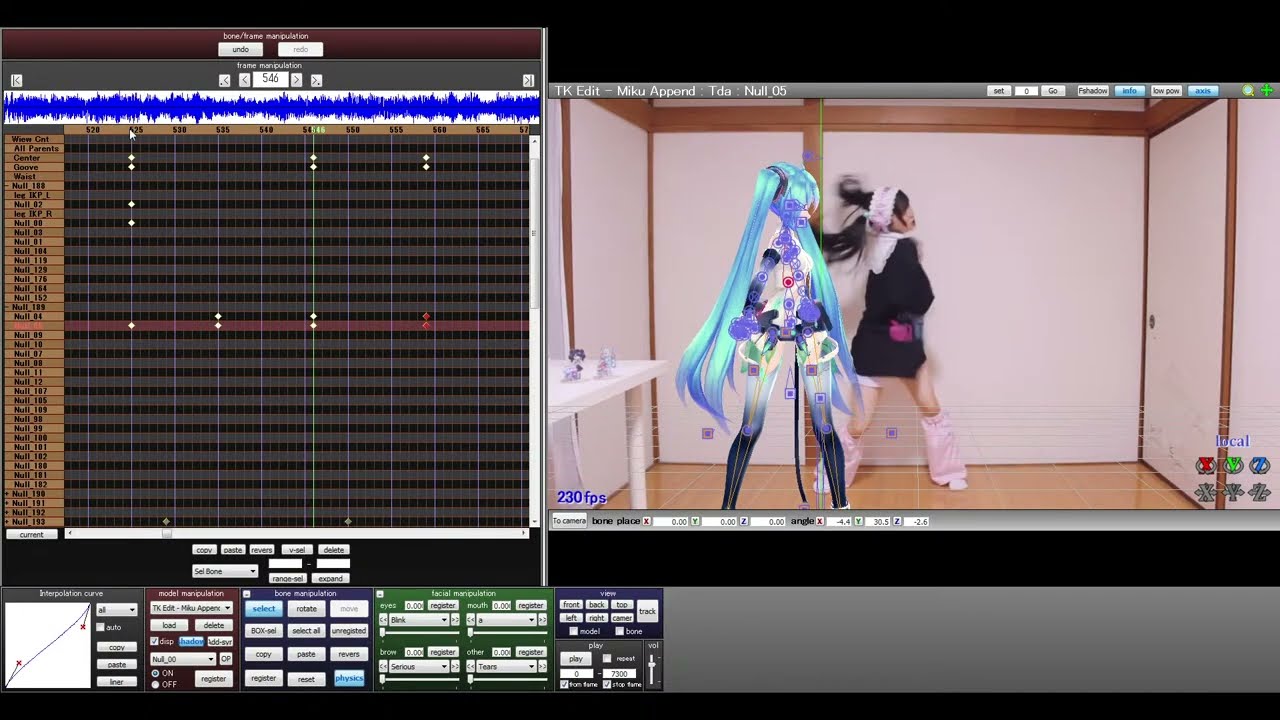Select the OFF radio button
The height and width of the screenshot is (720, 1280).
(x=155, y=684)
